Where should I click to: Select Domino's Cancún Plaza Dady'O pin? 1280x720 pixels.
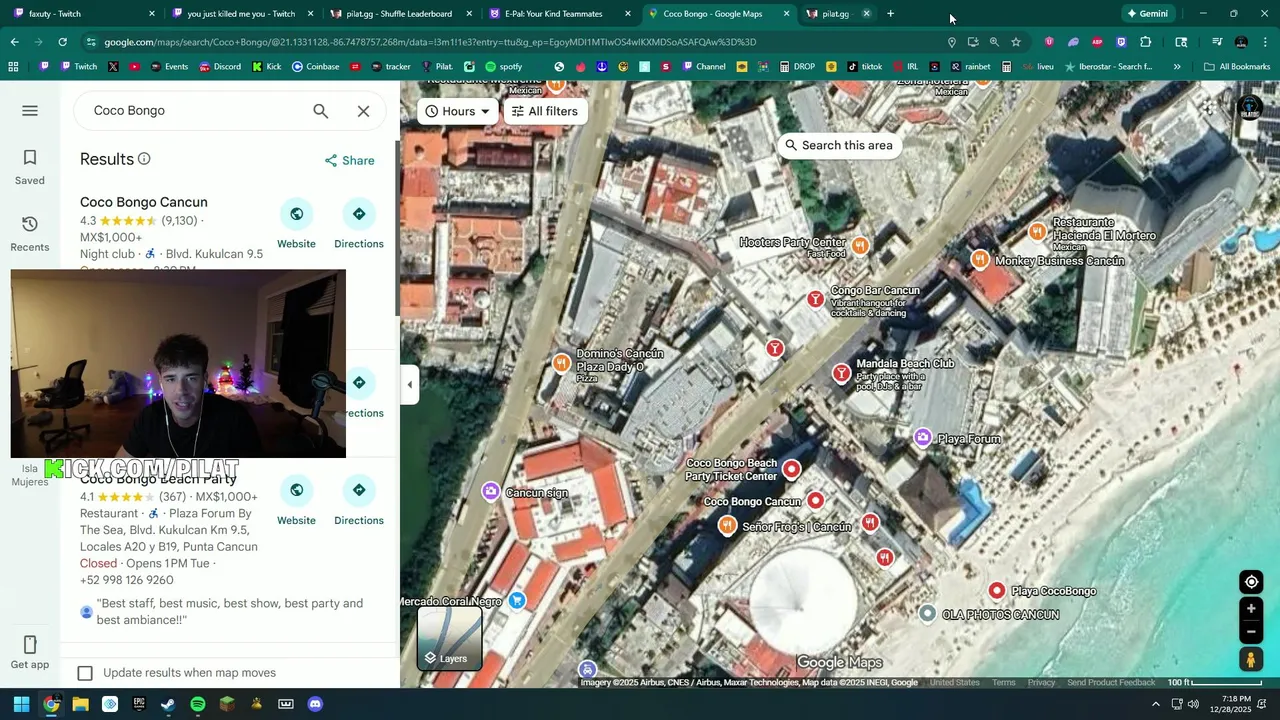[x=561, y=363]
